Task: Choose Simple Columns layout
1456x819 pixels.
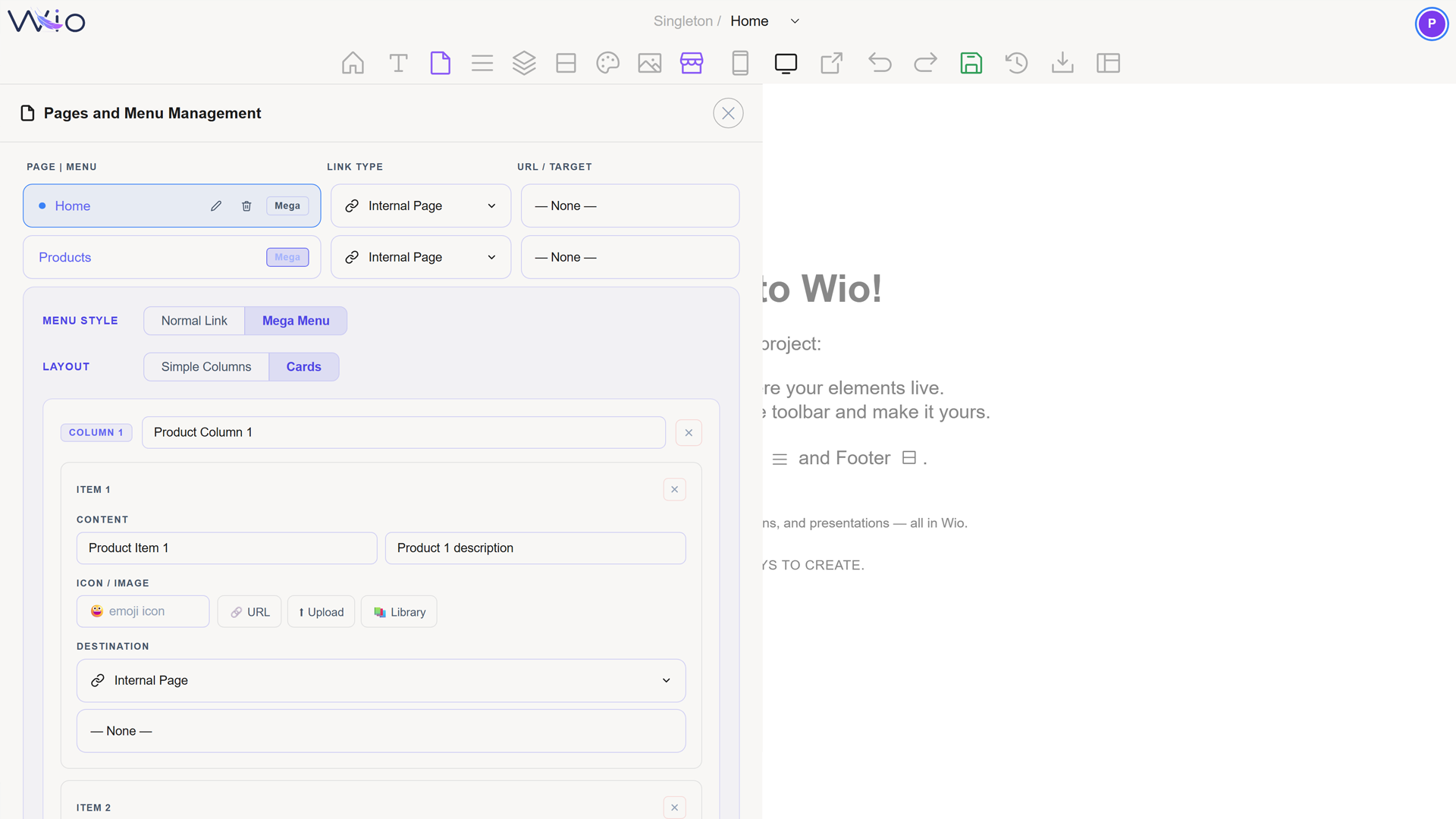Action: point(206,366)
